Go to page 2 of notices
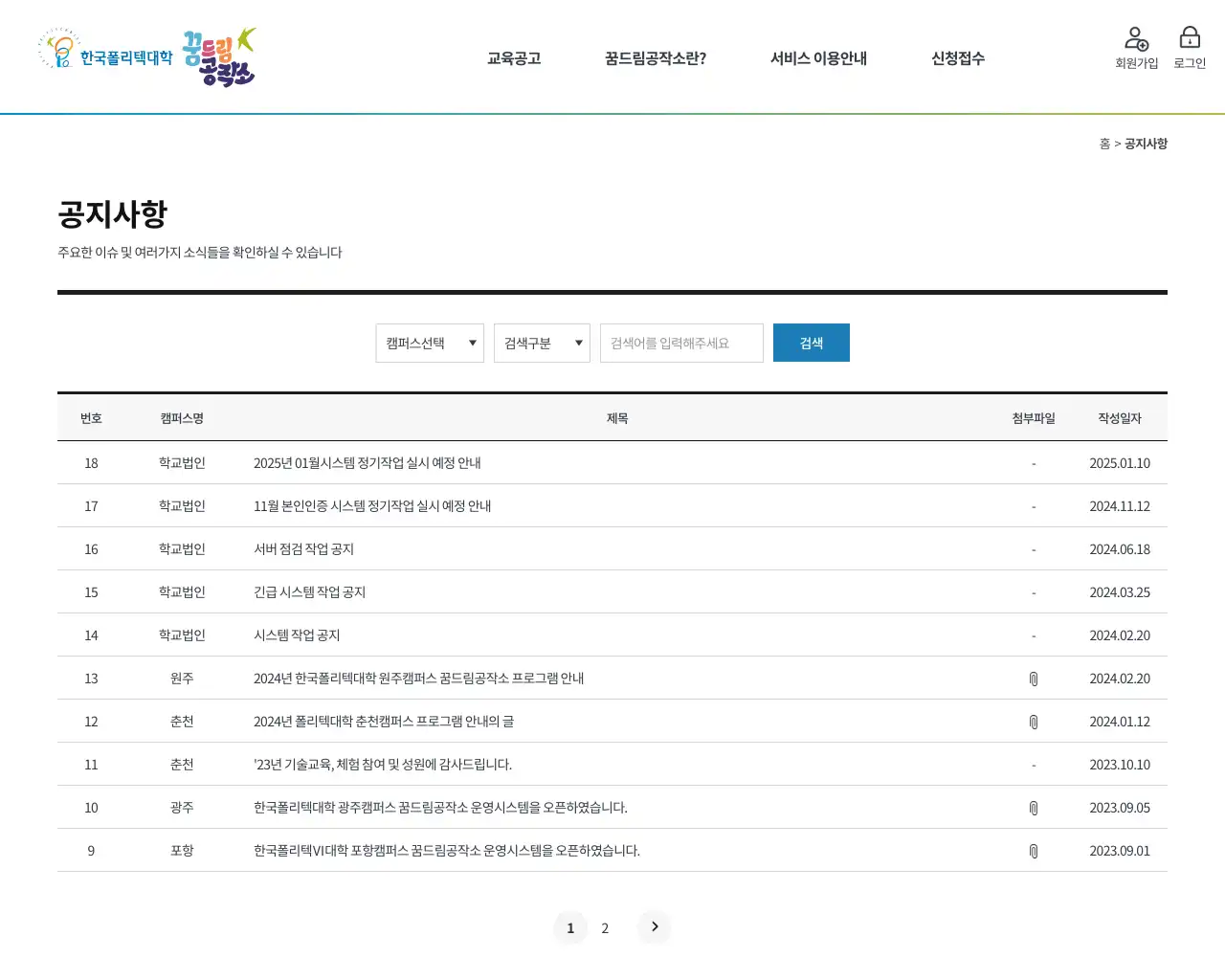 pyautogui.click(x=605, y=927)
